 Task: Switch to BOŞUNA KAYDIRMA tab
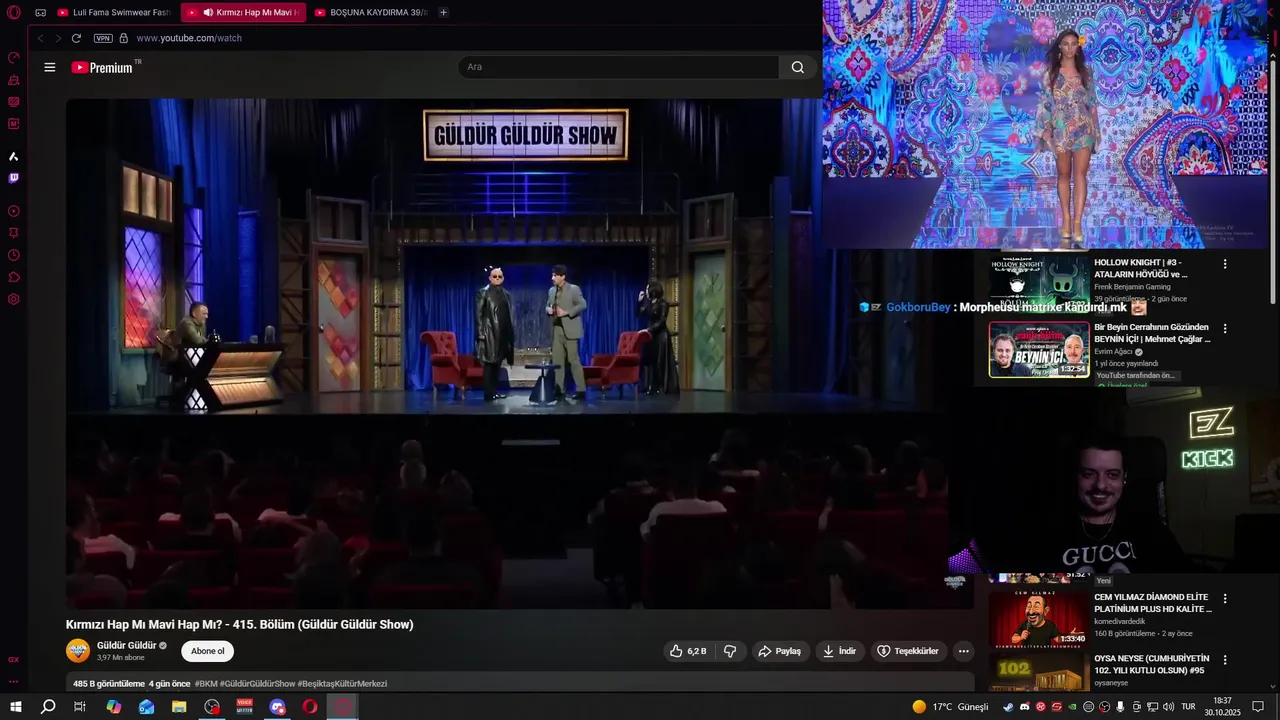[371, 12]
